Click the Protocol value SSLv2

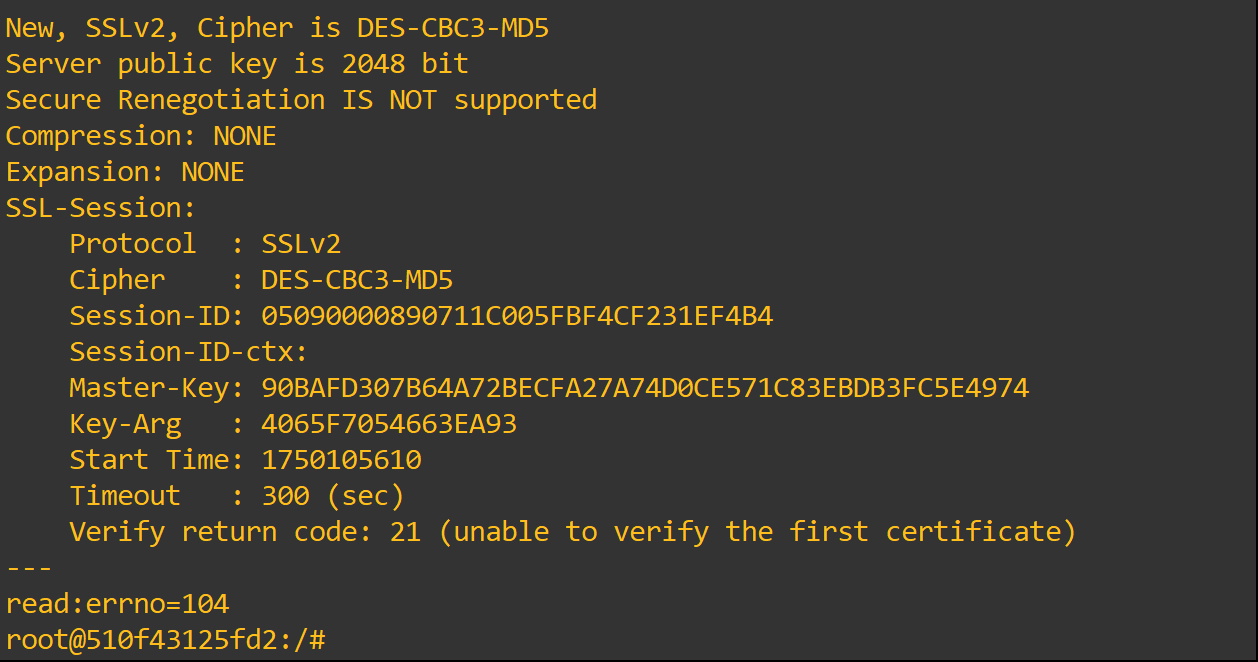click(301, 244)
